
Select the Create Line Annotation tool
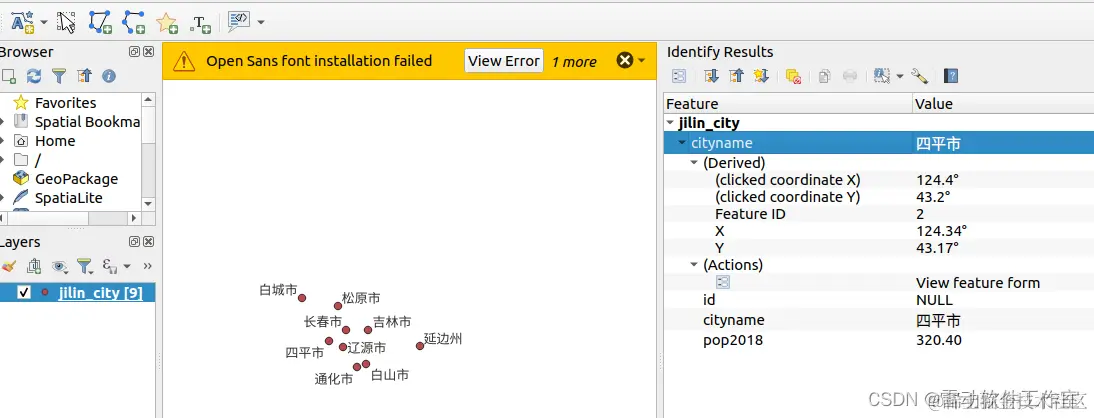[133, 22]
